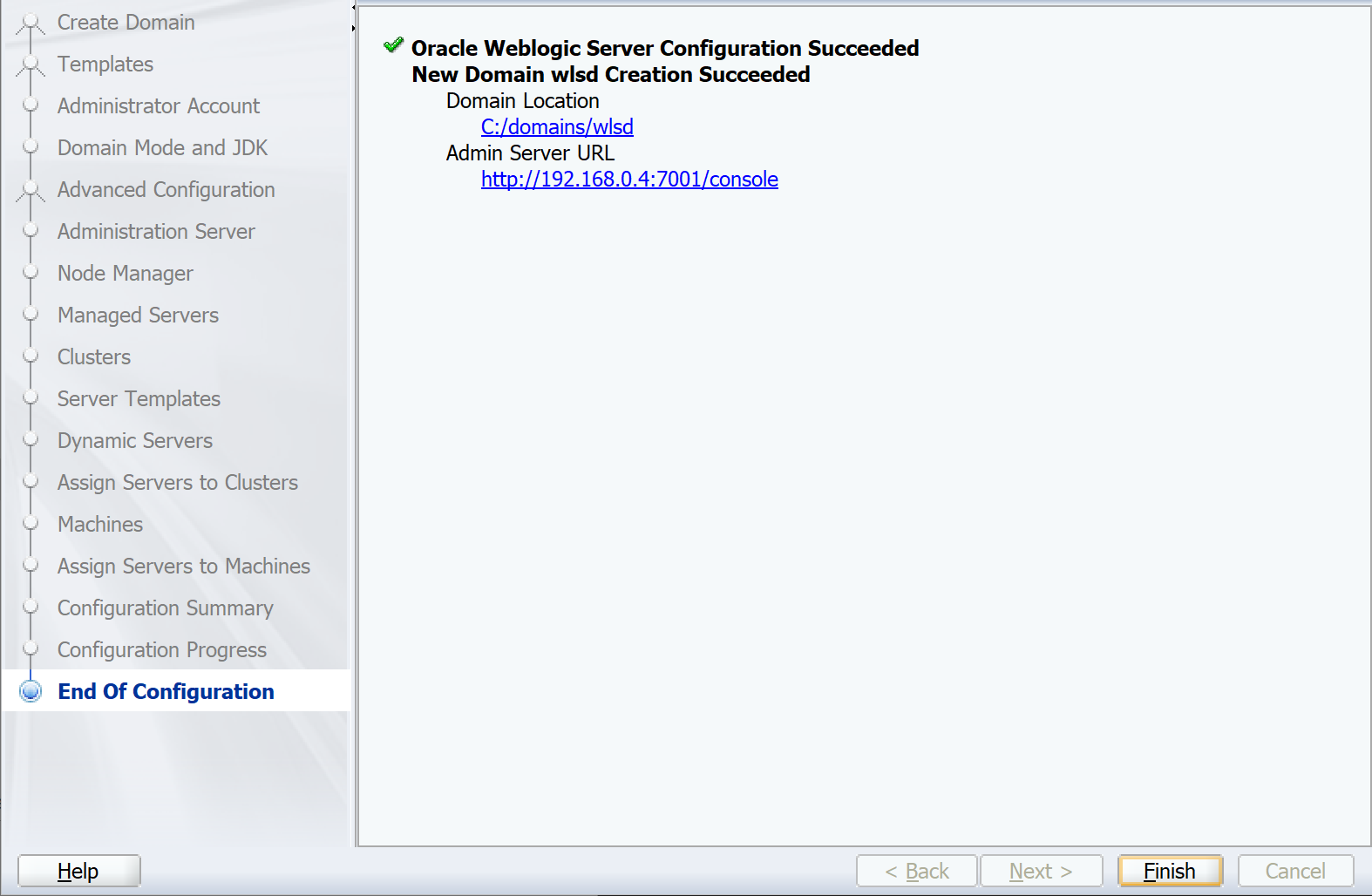Image resolution: width=1372 pixels, height=896 pixels.
Task: Click the Dynamic Servers step bullet
Action: coord(31,439)
